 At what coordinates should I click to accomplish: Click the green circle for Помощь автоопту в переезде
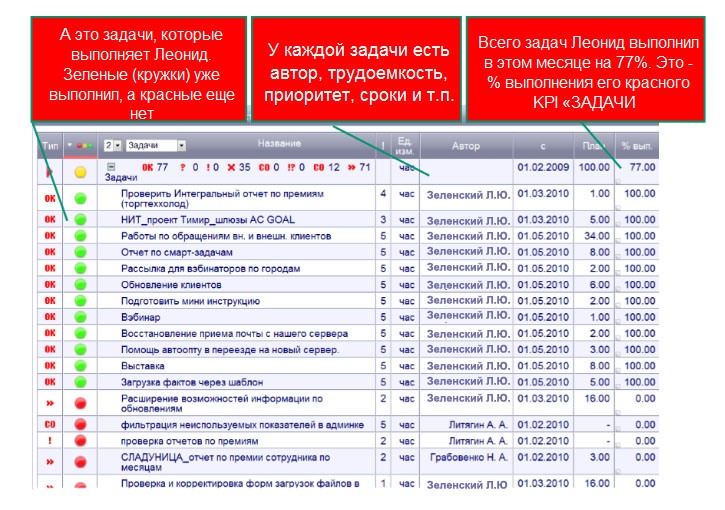[80, 350]
